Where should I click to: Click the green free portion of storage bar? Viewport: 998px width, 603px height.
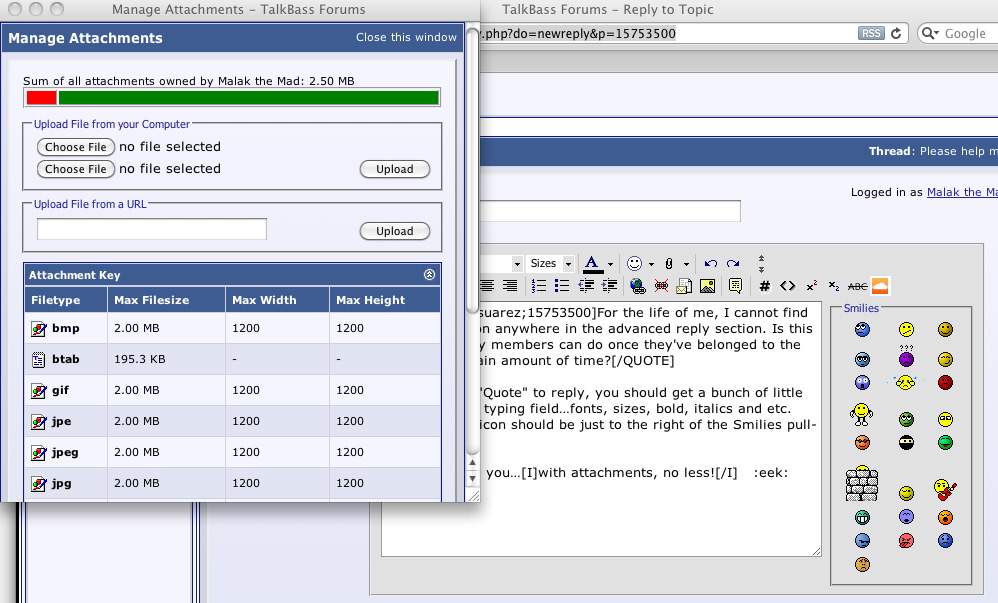(x=248, y=97)
